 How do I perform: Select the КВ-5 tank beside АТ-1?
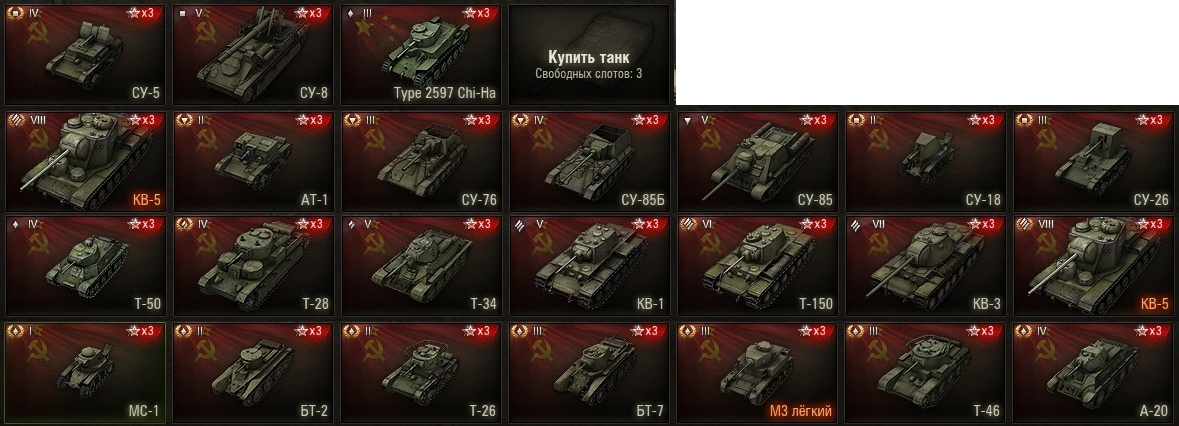click(x=85, y=161)
